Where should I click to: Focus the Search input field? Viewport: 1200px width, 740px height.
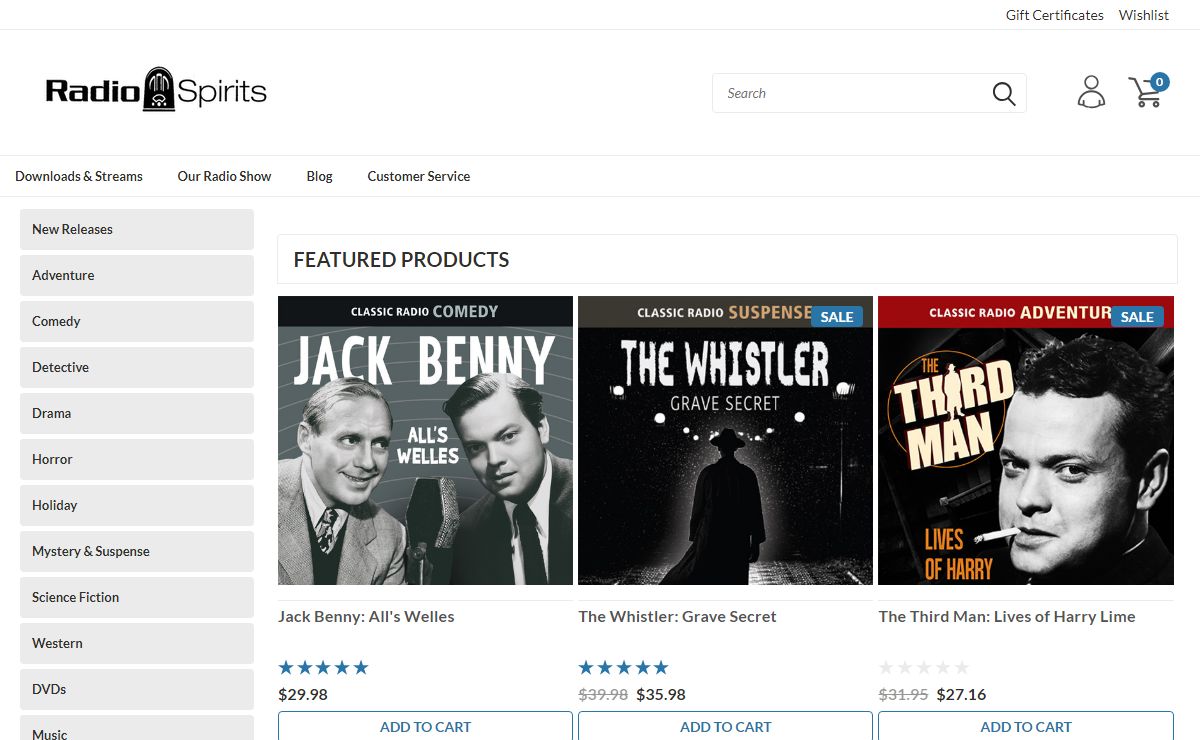coord(850,93)
